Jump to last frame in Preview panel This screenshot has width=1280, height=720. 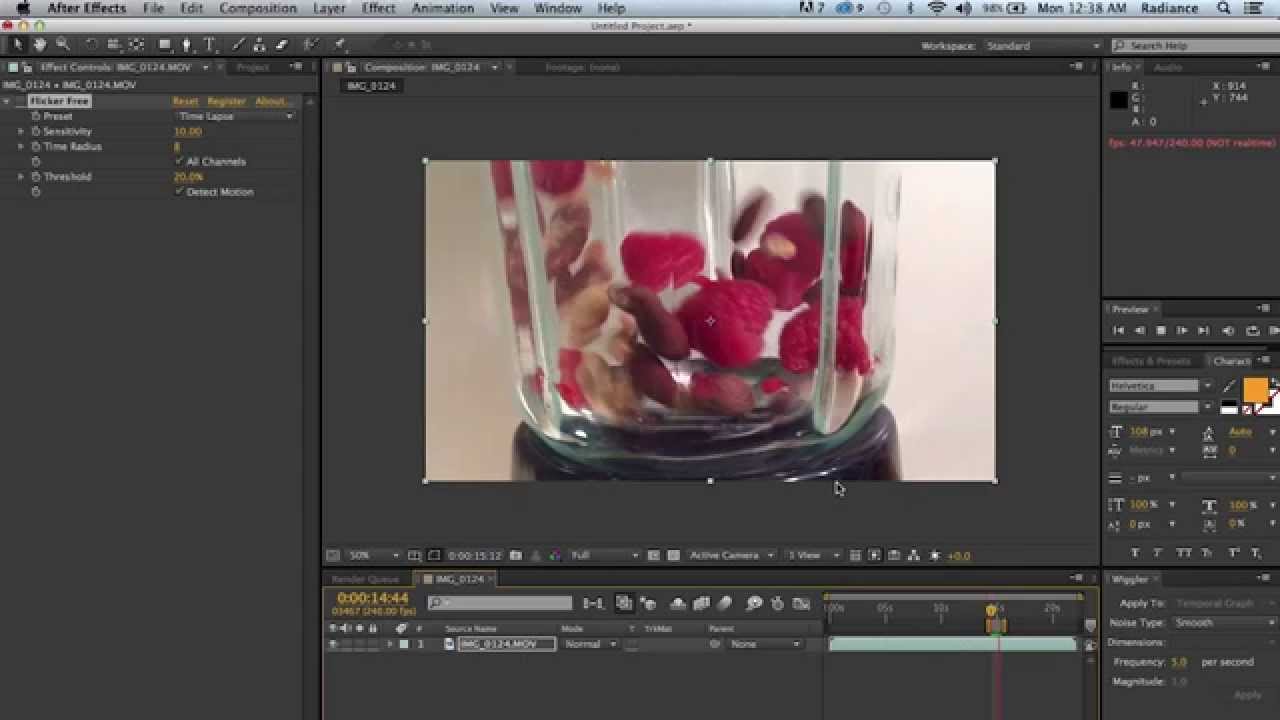[x=1204, y=330]
